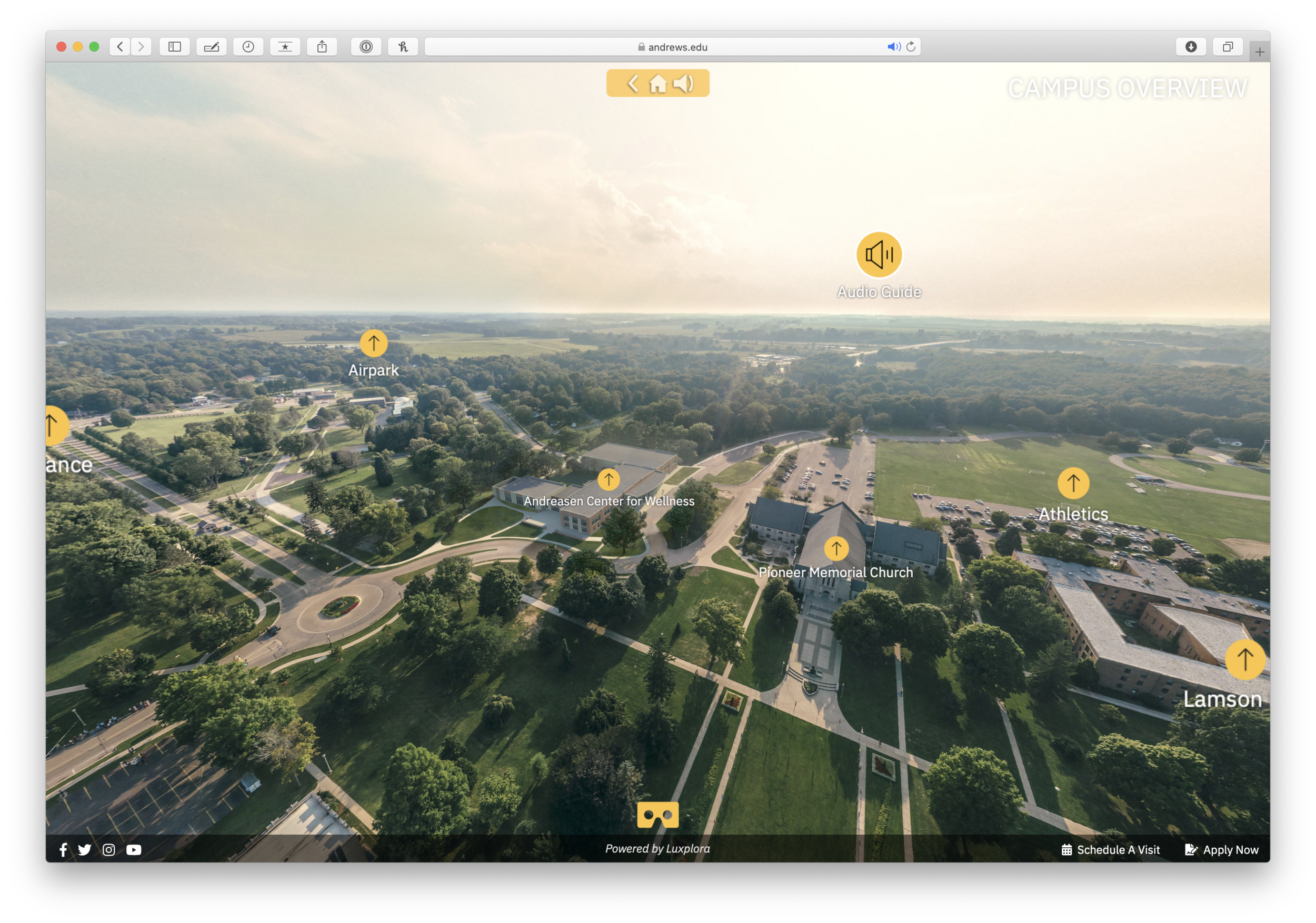Open Safari share menu
1316x923 pixels.
tap(322, 47)
